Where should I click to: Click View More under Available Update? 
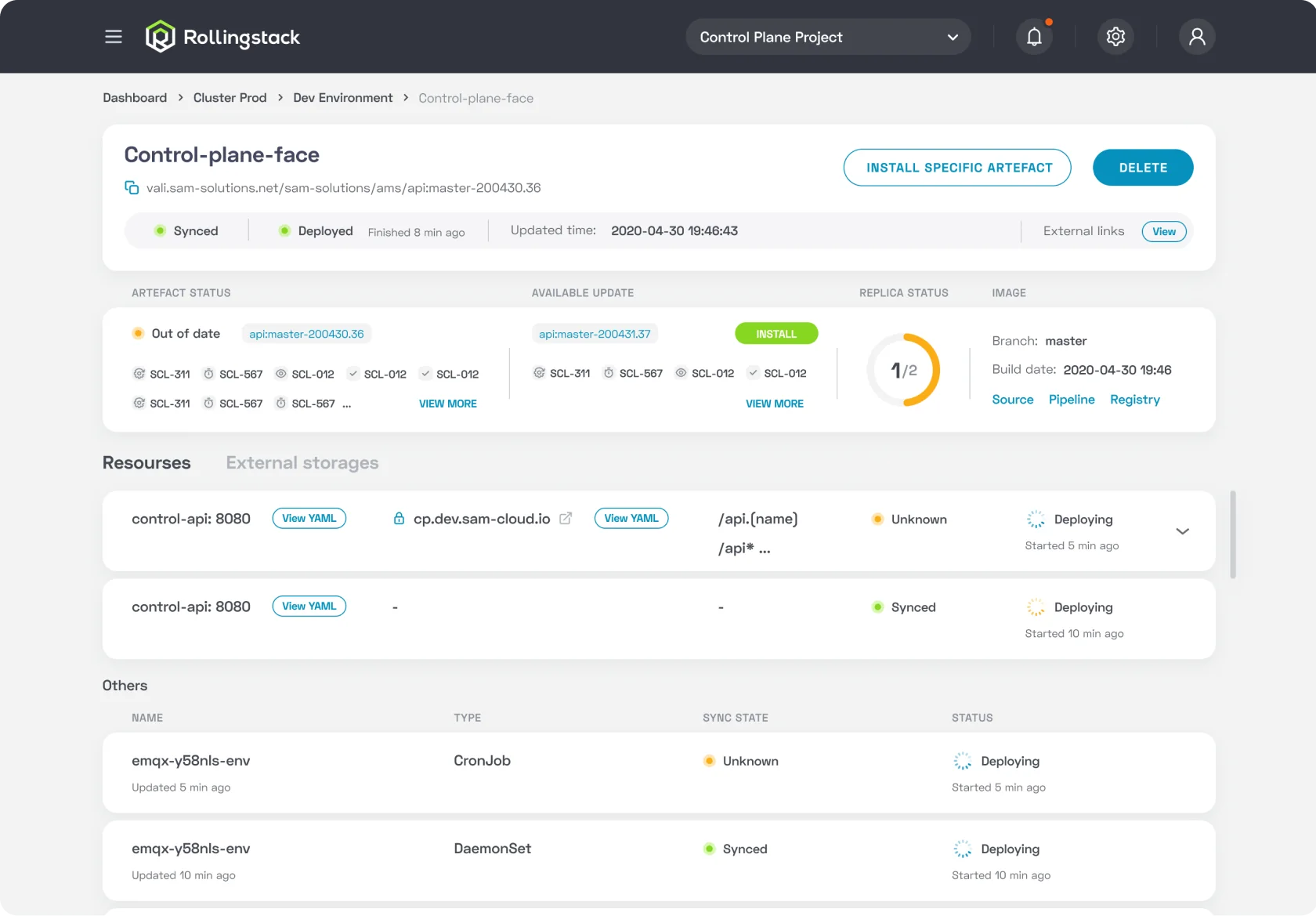point(775,404)
